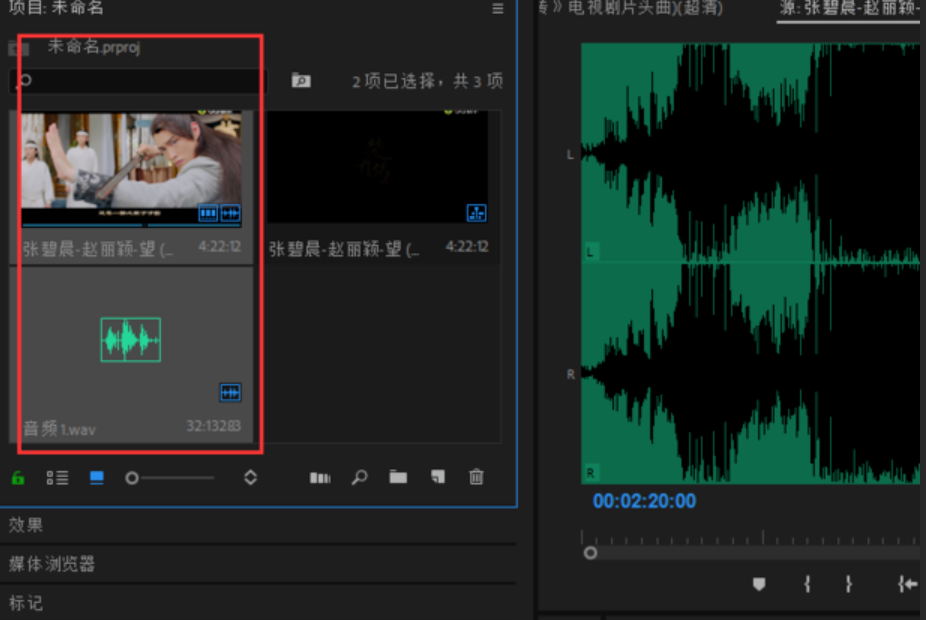Viewport: 926px width, 620px height.
Task: Open the sort icons dropdown
Action: (250, 478)
